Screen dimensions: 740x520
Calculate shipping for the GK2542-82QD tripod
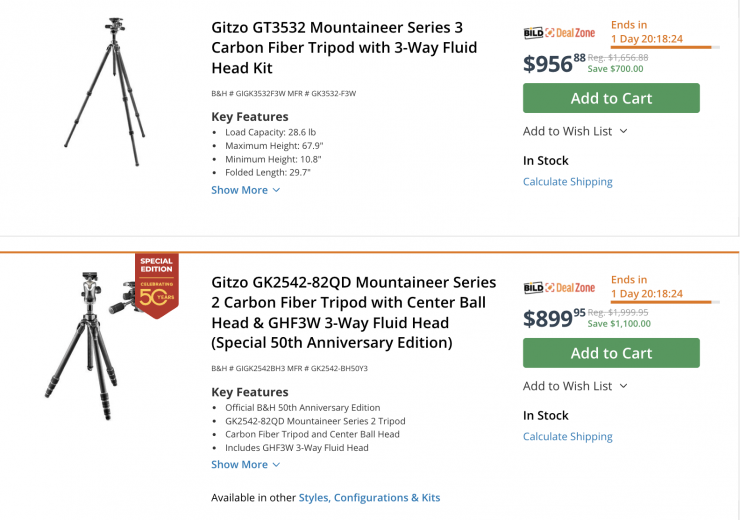[567, 437]
